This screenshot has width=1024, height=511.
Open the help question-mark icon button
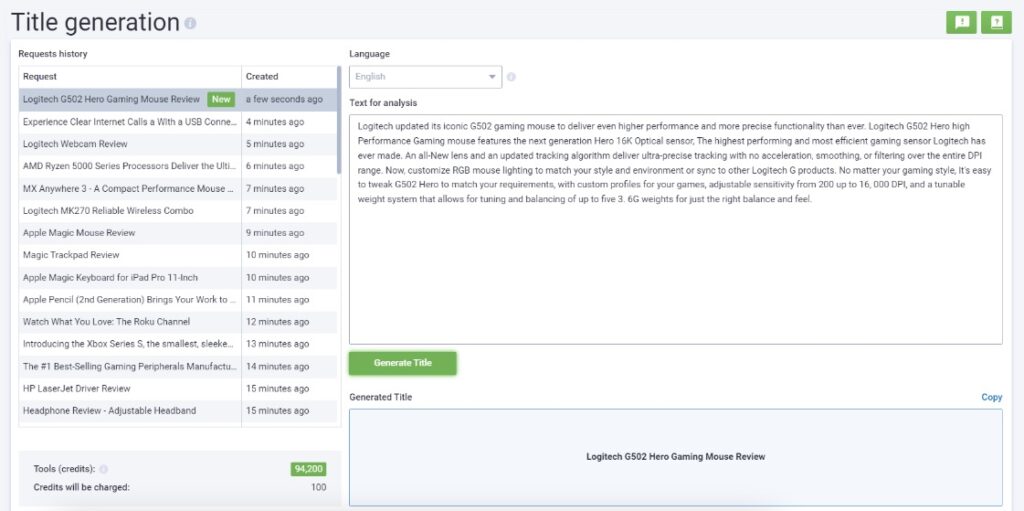tap(996, 22)
